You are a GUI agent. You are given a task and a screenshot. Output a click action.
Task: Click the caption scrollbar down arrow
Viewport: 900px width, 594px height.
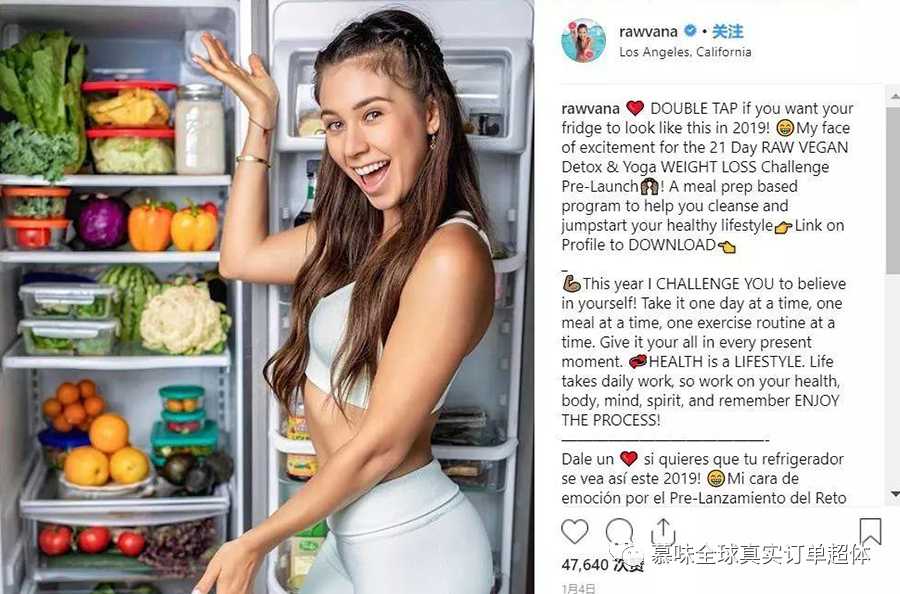pyautogui.click(x=894, y=494)
